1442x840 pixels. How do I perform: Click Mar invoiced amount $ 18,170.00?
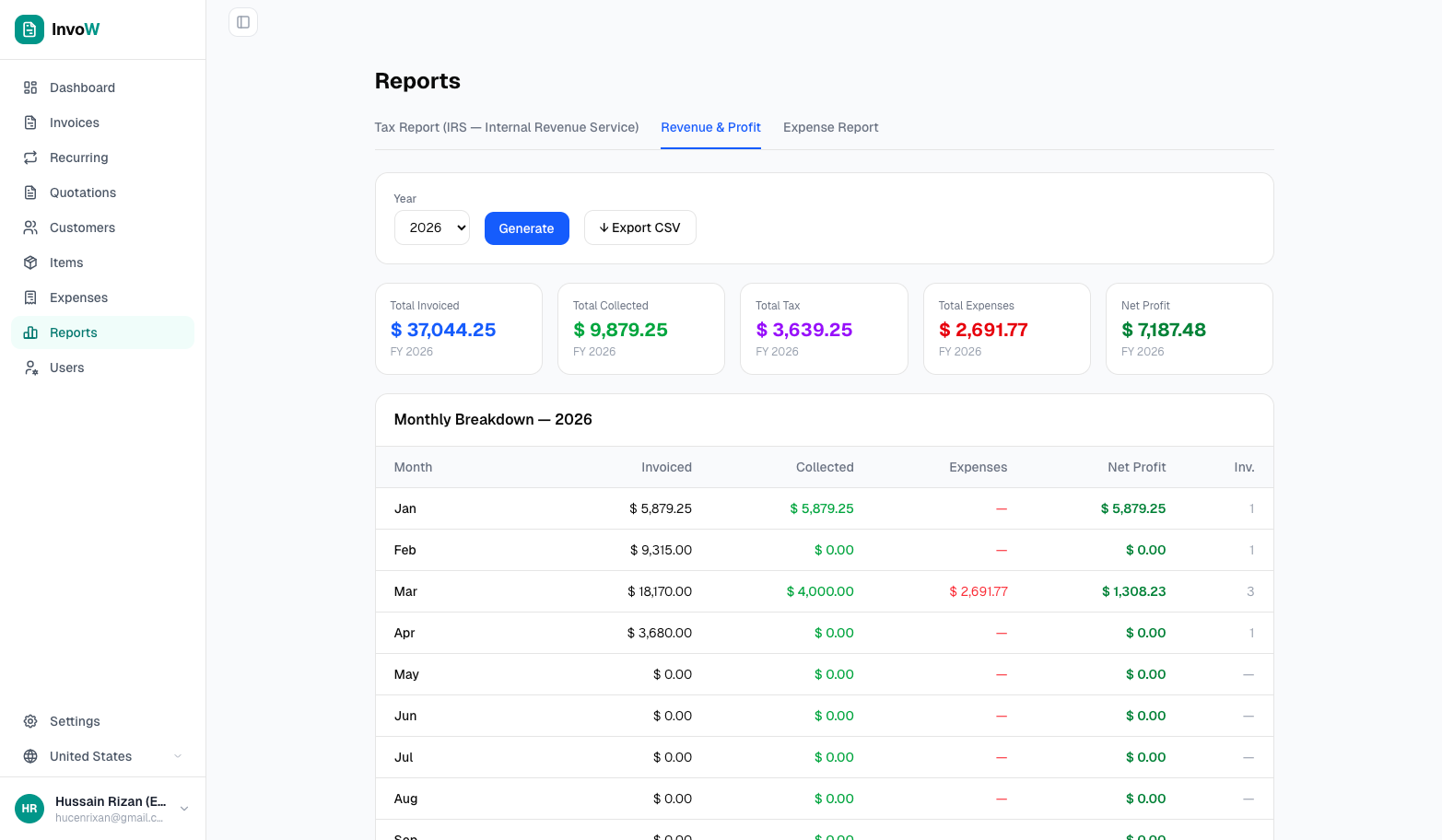660,591
